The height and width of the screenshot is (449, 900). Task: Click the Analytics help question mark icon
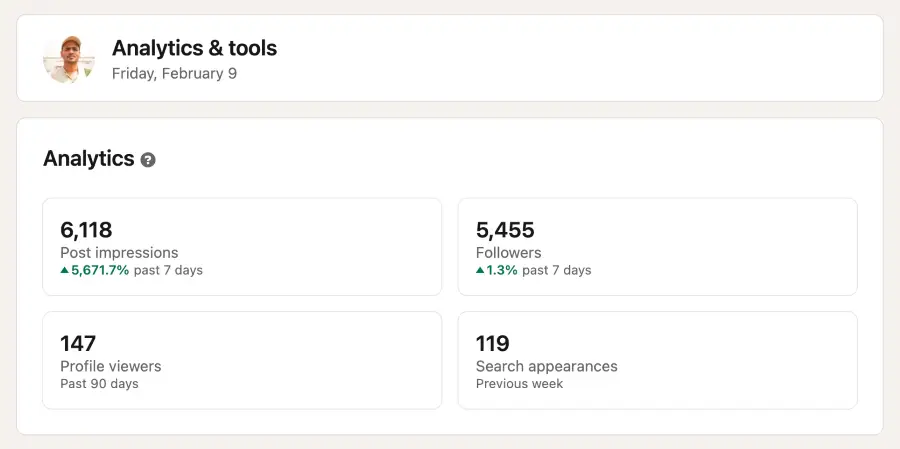148,160
